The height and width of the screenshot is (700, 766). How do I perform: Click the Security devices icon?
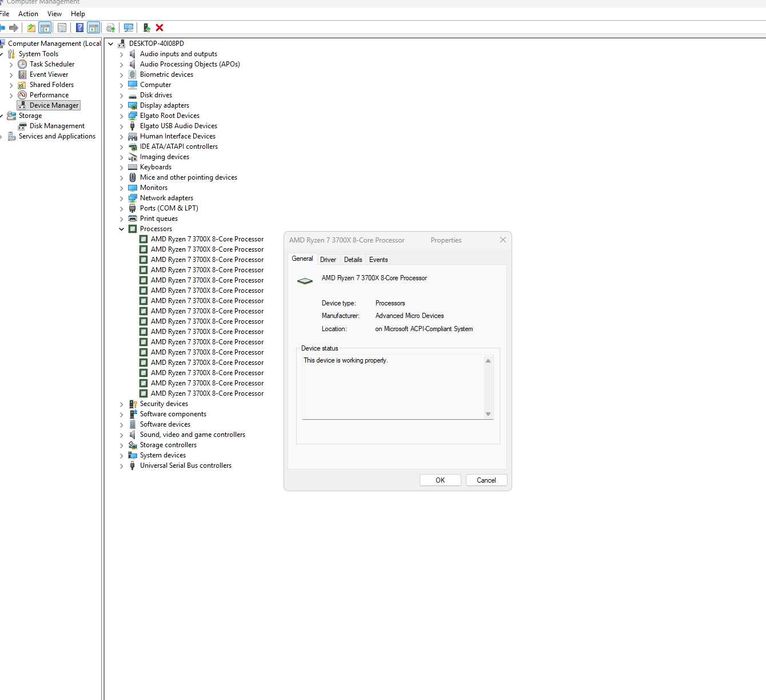point(132,404)
